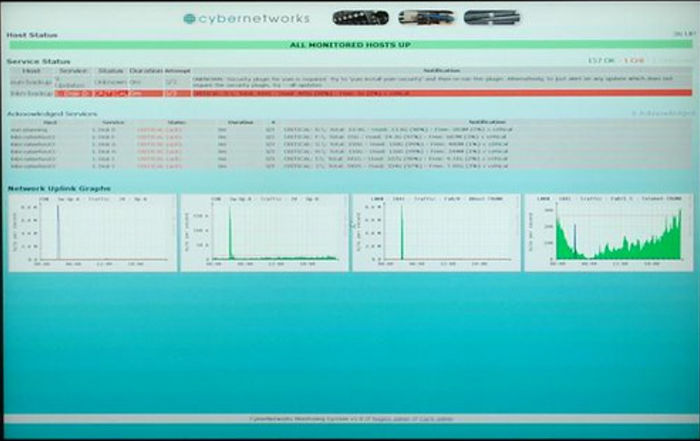Click the Network Uplink Graphs heading
Viewport: 700px width, 441px height.
(59, 188)
